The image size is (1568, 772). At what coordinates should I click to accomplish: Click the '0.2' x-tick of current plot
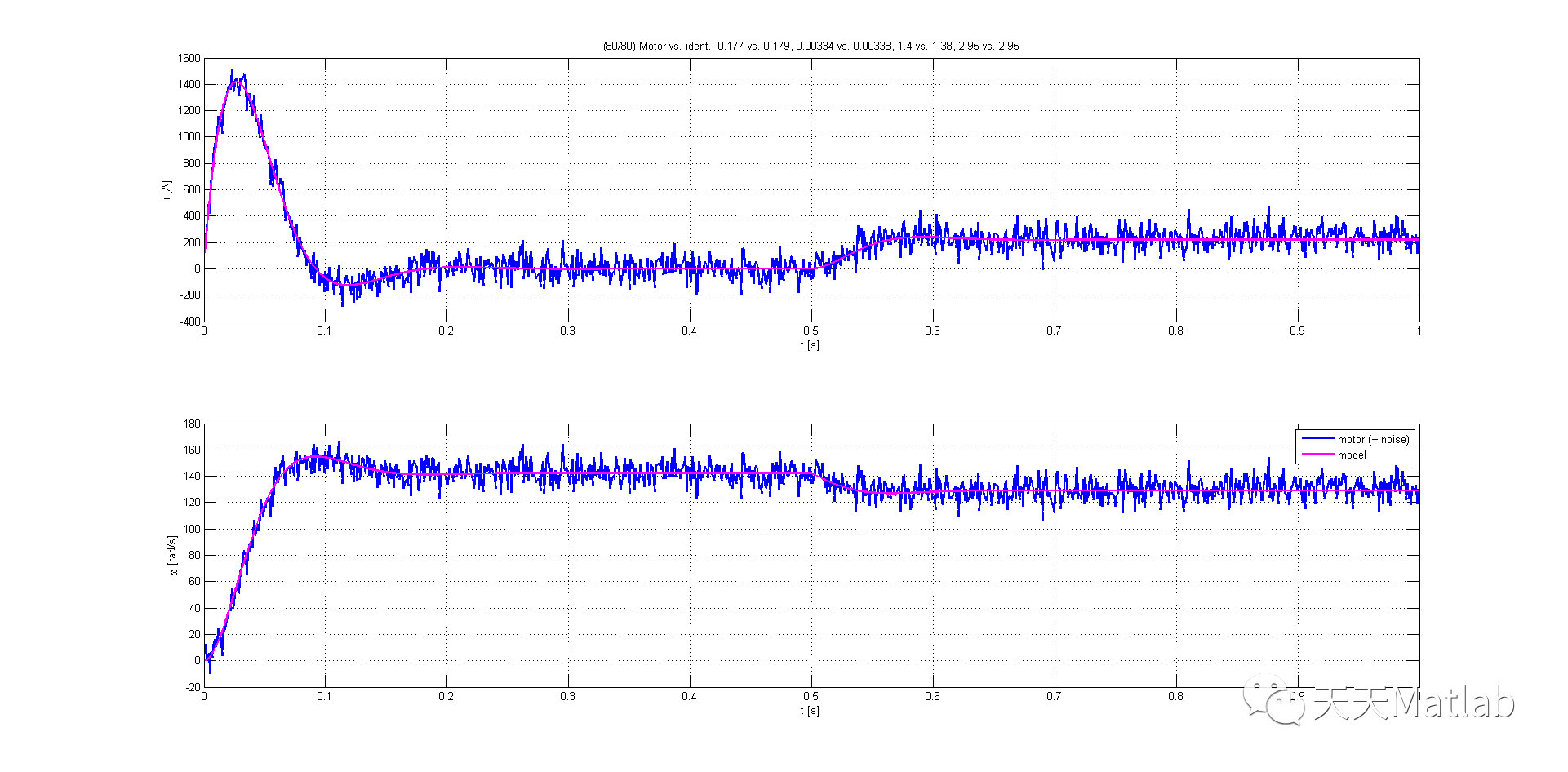point(446,331)
